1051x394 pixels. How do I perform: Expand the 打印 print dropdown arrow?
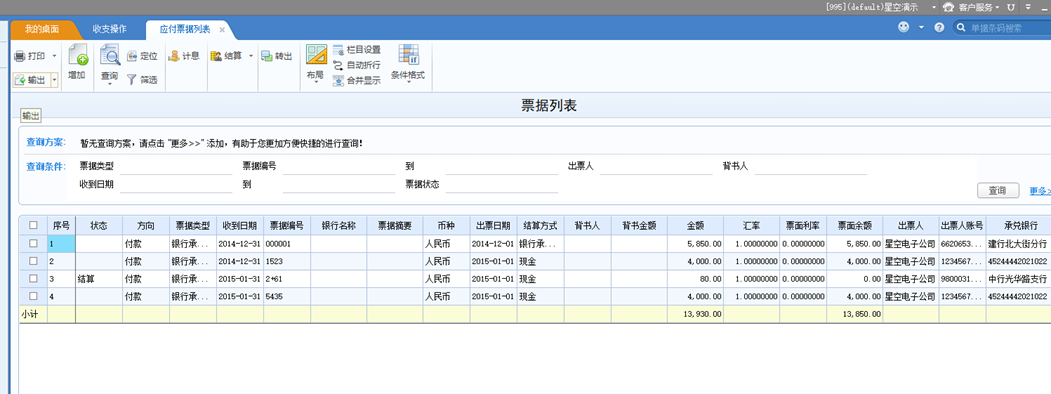54,56
